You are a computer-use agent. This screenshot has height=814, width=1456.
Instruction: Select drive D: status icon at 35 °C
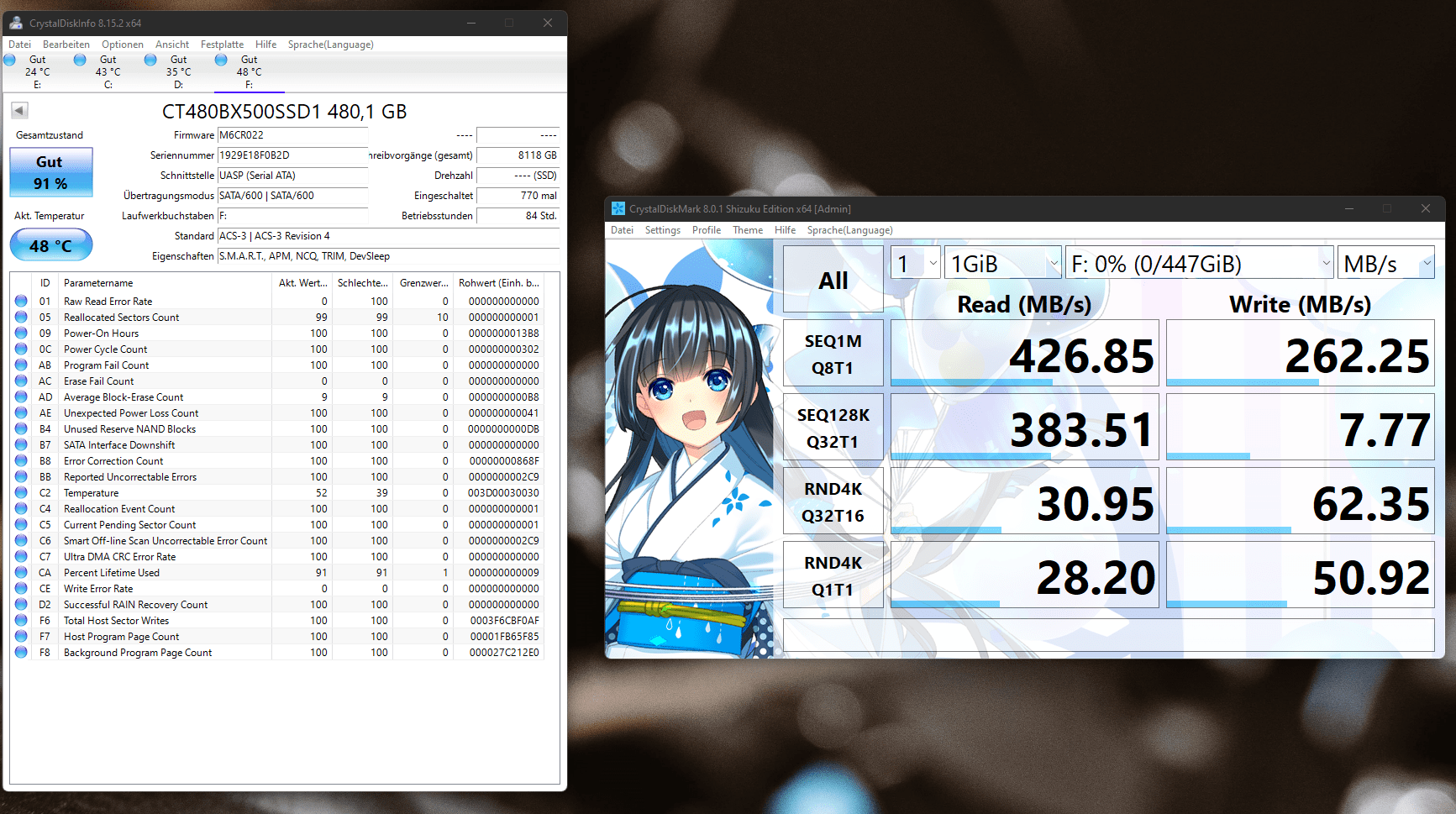click(x=150, y=60)
